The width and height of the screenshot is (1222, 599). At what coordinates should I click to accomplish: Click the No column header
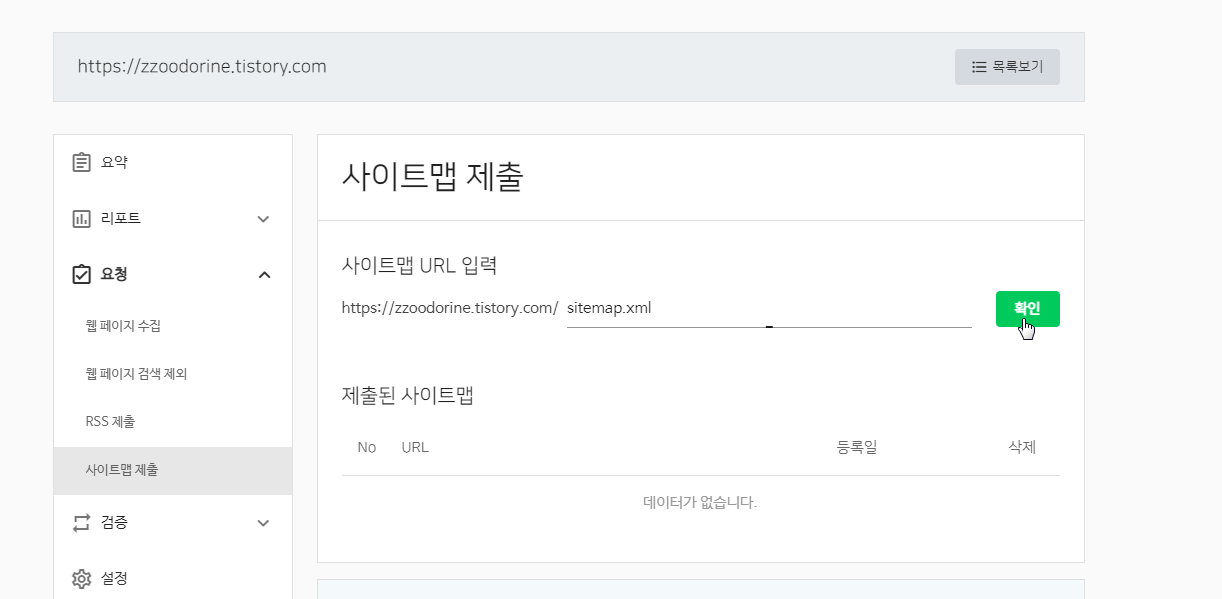tap(367, 447)
